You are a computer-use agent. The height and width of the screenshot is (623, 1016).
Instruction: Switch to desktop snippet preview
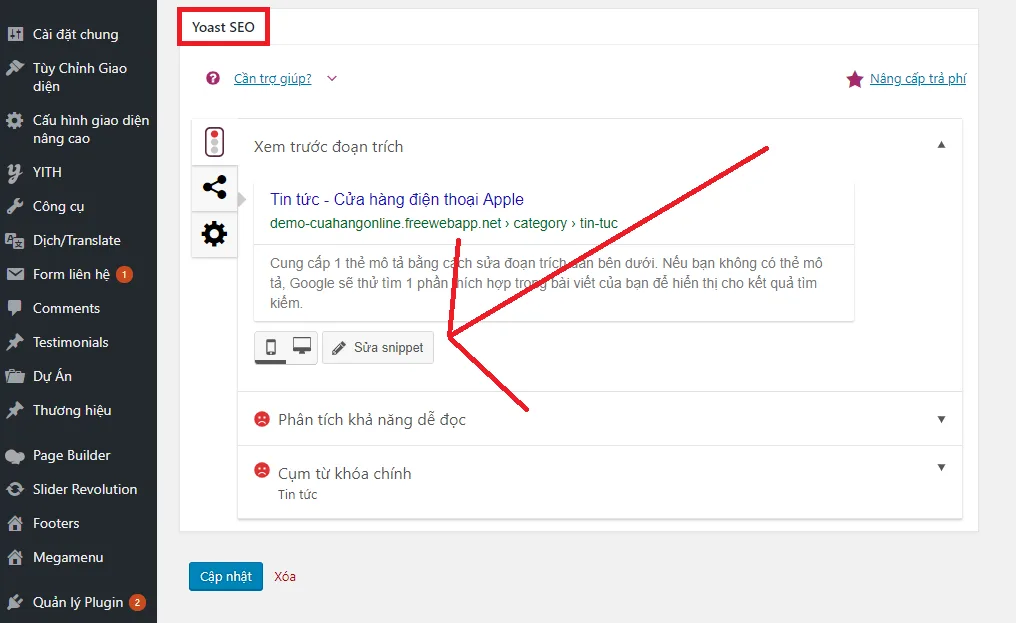tap(302, 347)
